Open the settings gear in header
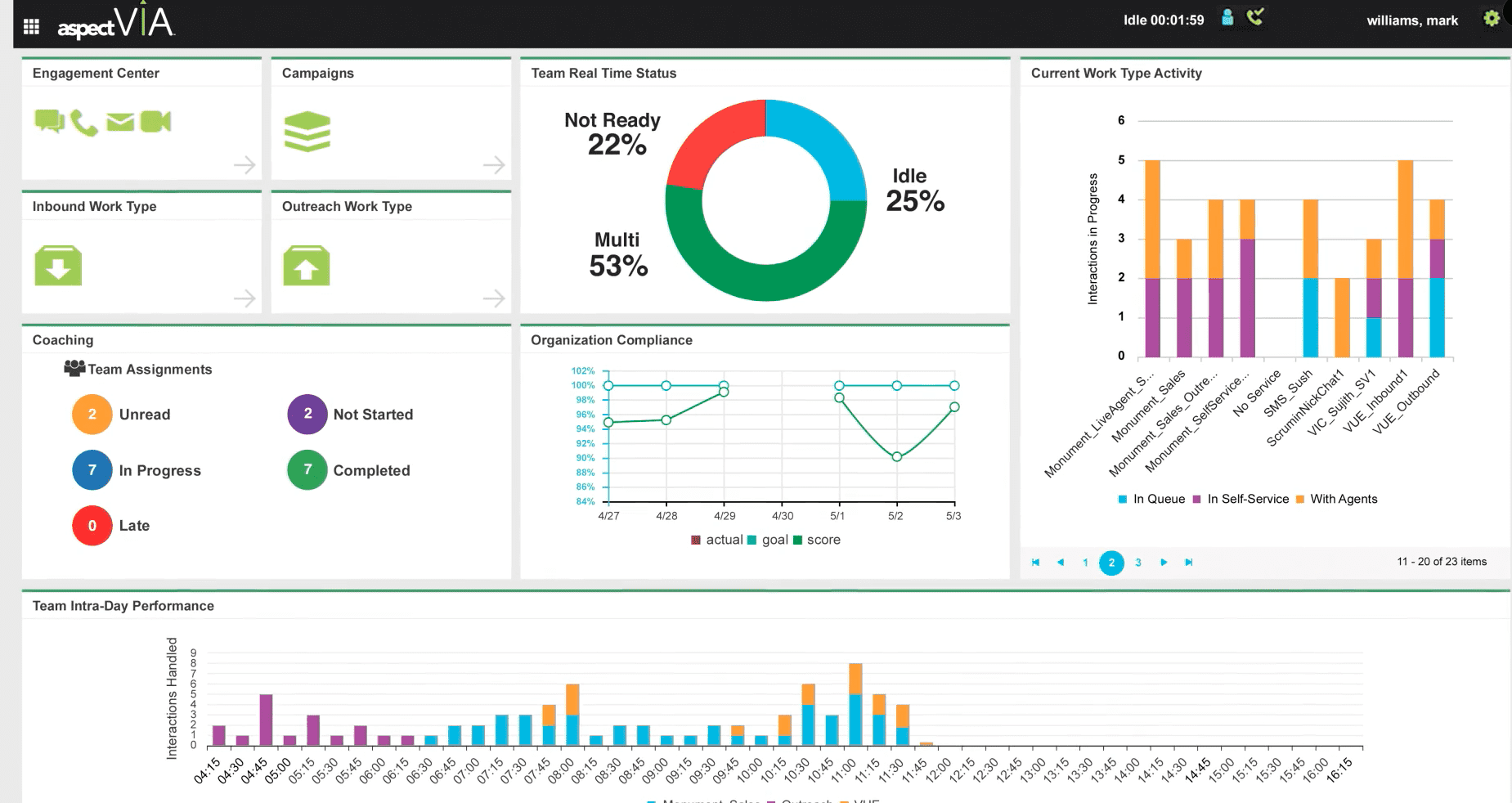 (x=1491, y=19)
